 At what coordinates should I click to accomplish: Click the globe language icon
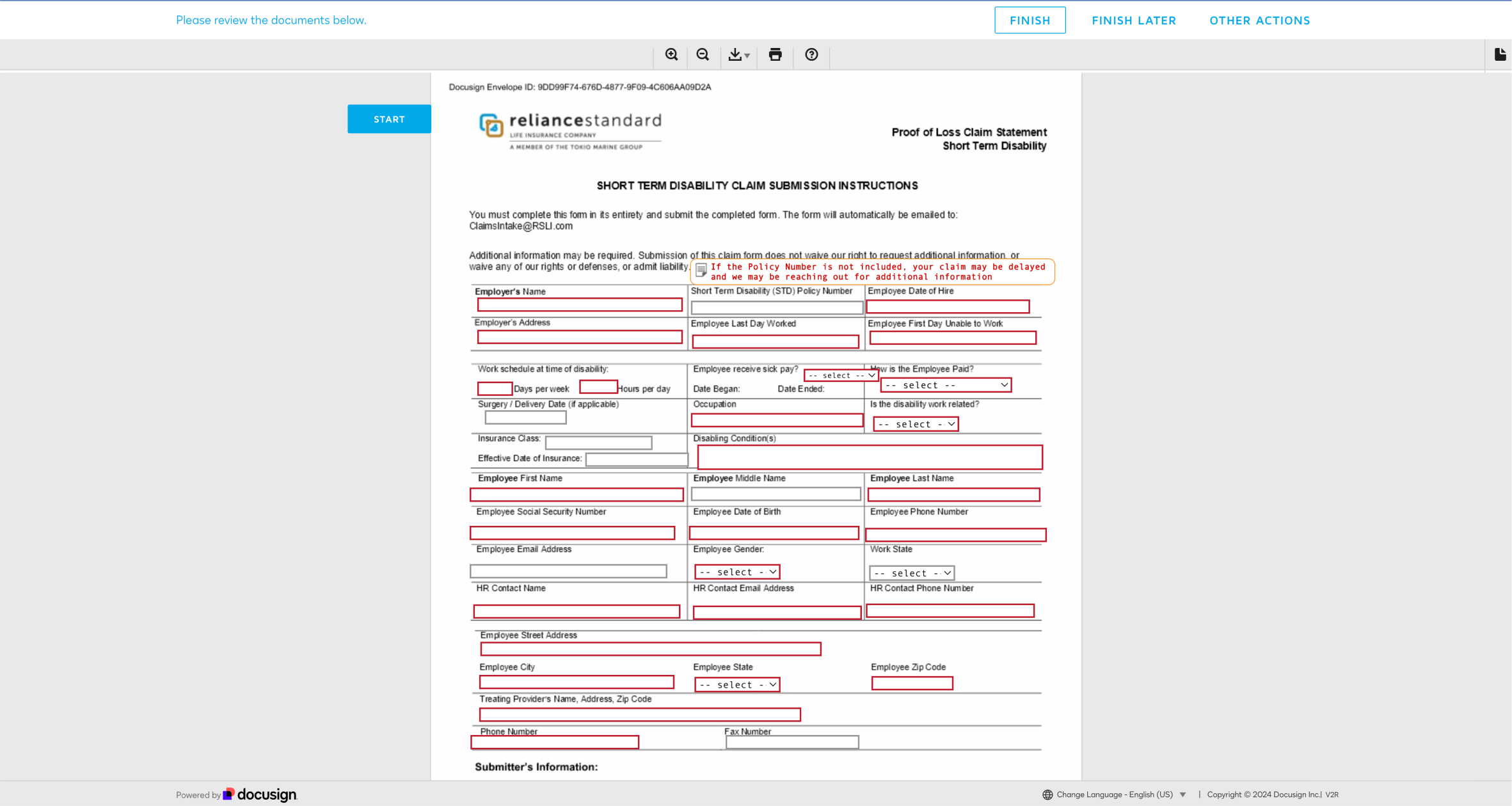[x=1047, y=794]
